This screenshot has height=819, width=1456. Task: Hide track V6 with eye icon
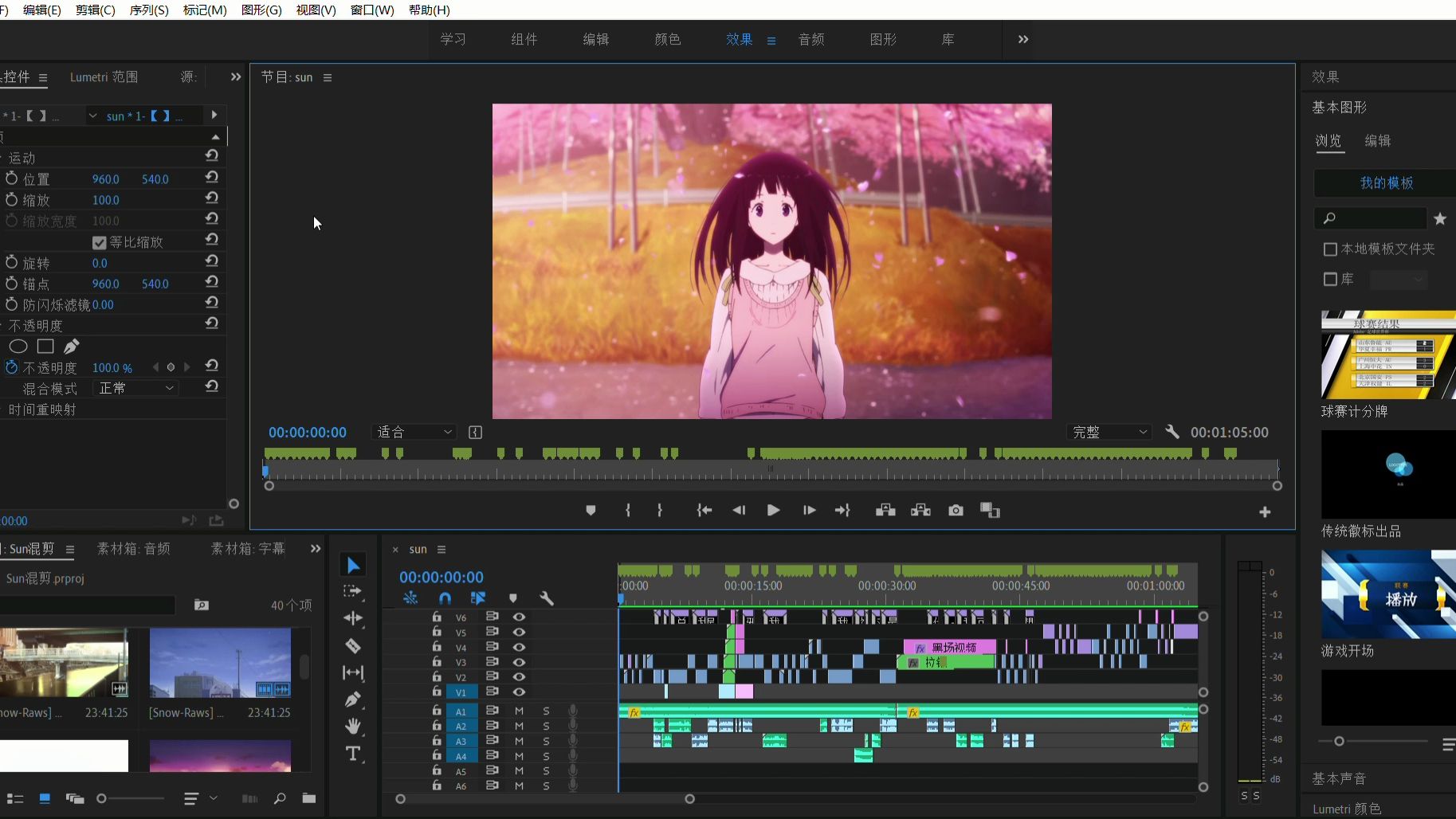(519, 617)
